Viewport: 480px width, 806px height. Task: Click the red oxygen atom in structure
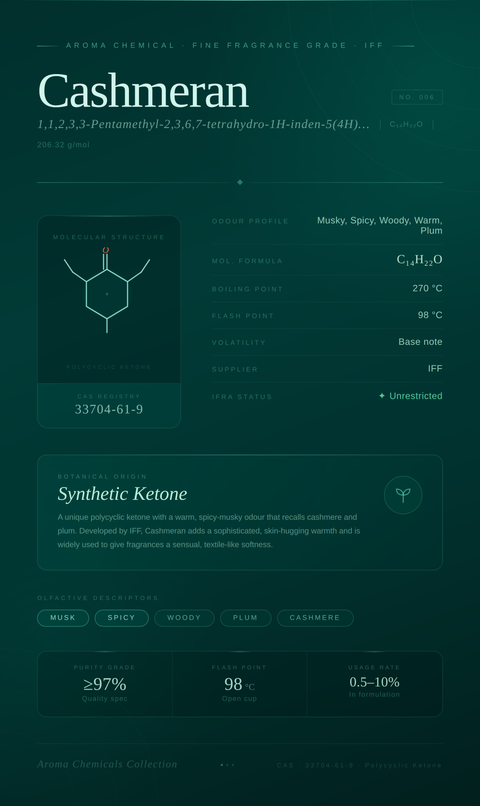[x=105, y=250]
